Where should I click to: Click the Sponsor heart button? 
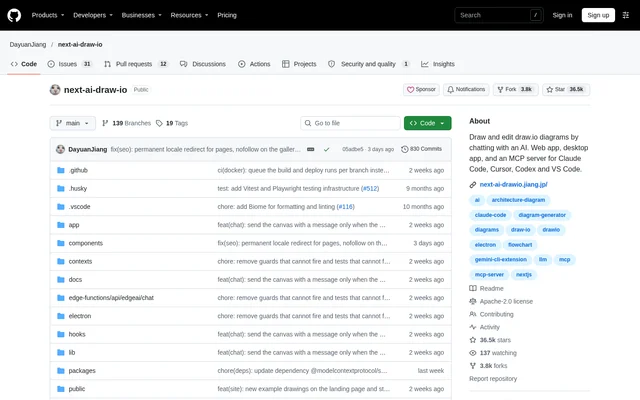421,89
